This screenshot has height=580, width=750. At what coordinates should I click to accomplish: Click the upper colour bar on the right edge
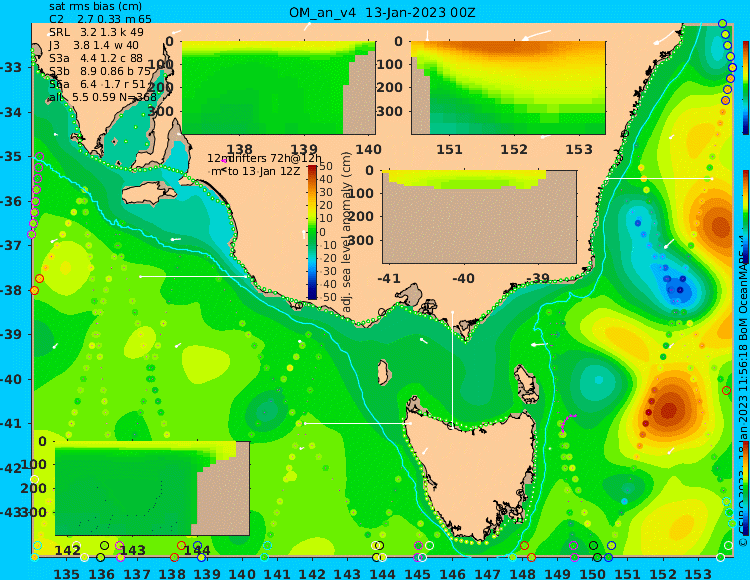(746, 88)
